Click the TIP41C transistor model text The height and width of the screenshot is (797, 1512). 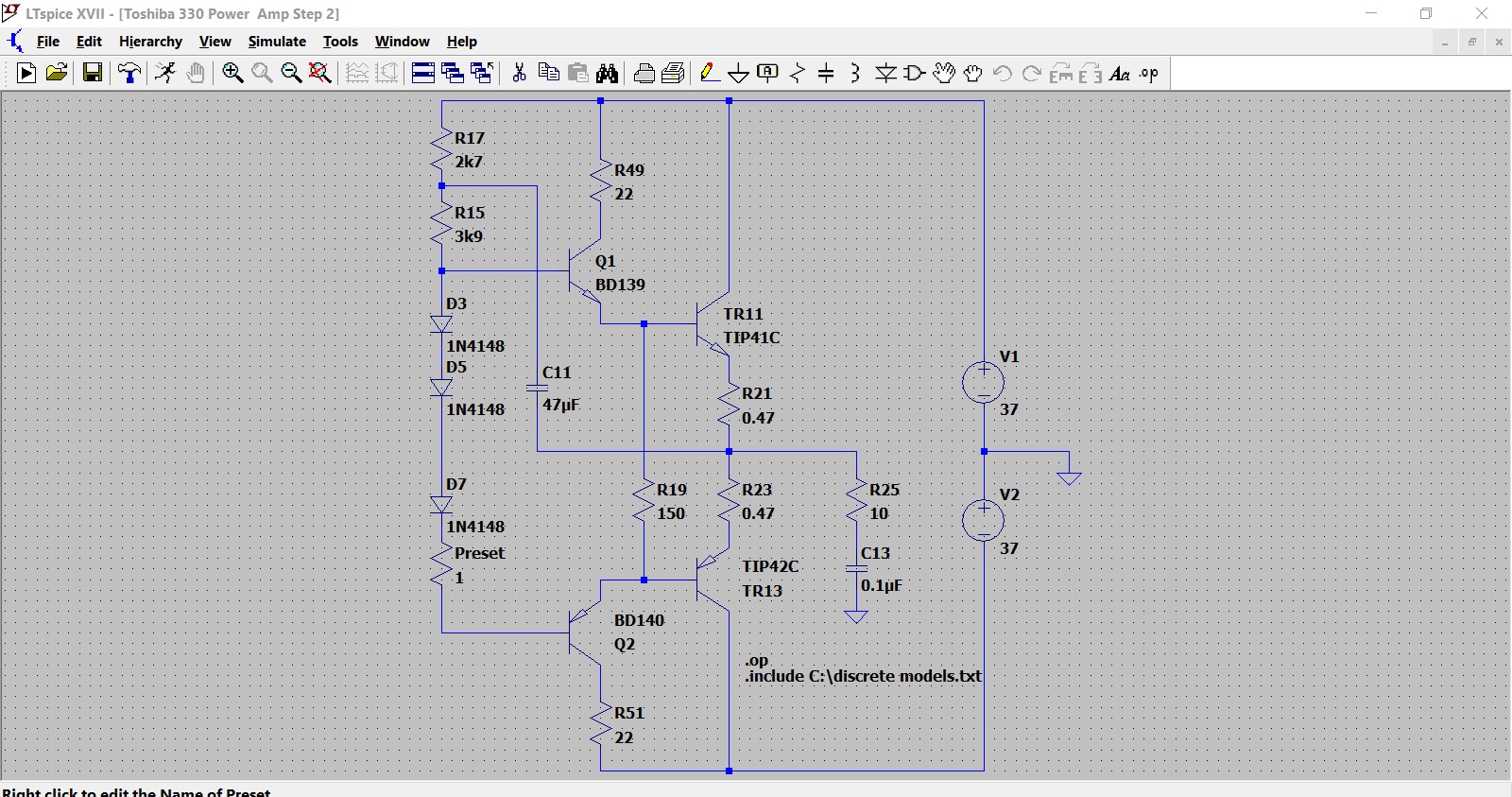click(x=752, y=338)
